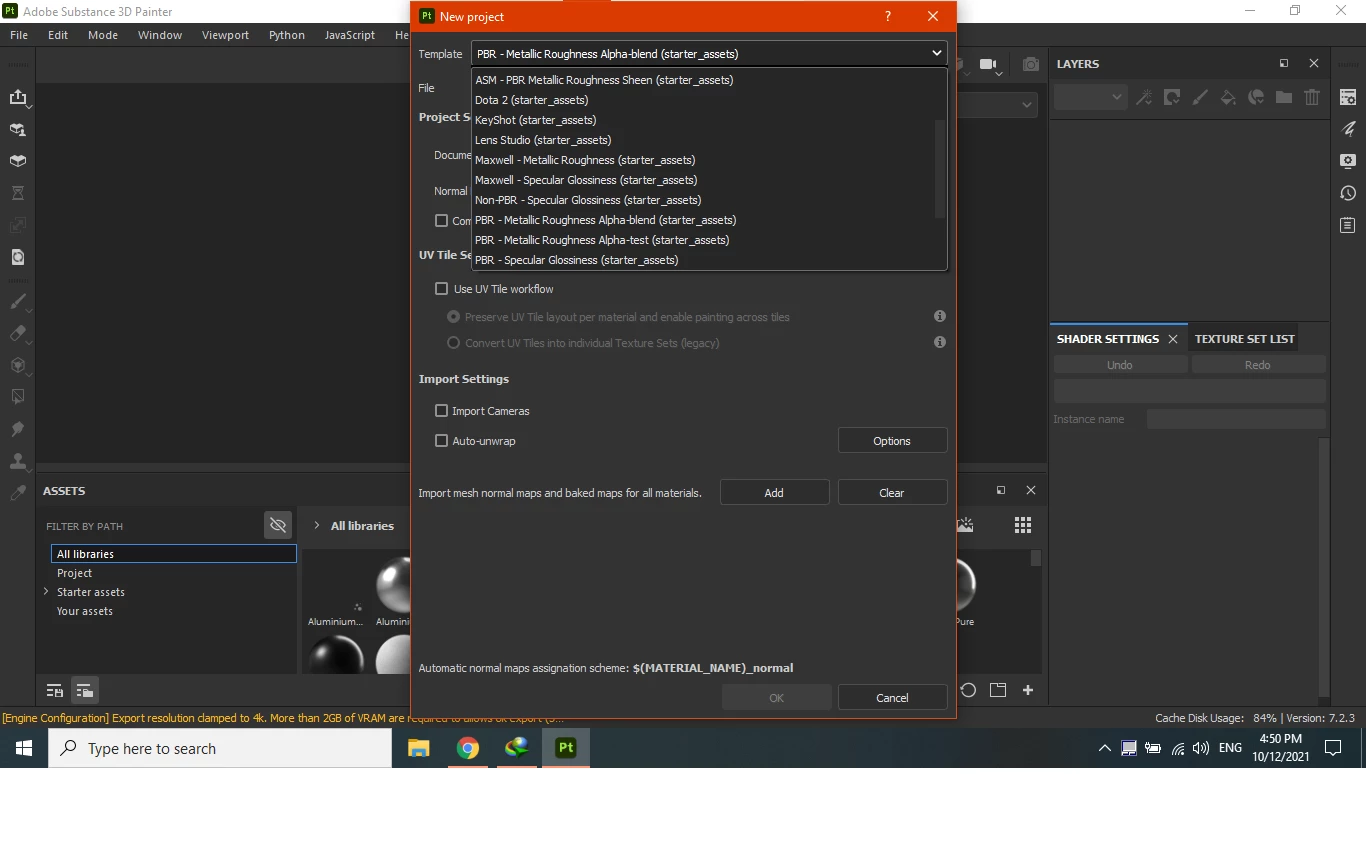The width and height of the screenshot is (1366, 865).
Task: Select the Paint brush tool in left toolbar
Action: [18, 301]
